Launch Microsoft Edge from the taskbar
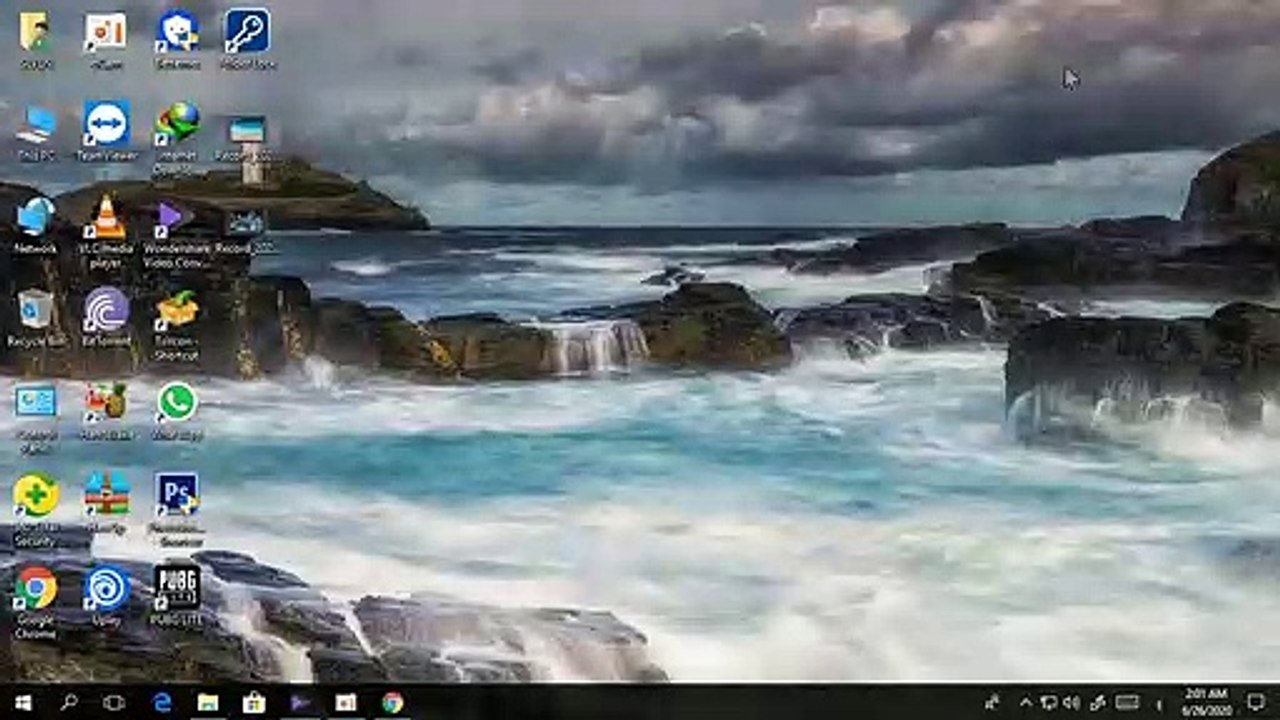1280x720 pixels. [x=162, y=702]
